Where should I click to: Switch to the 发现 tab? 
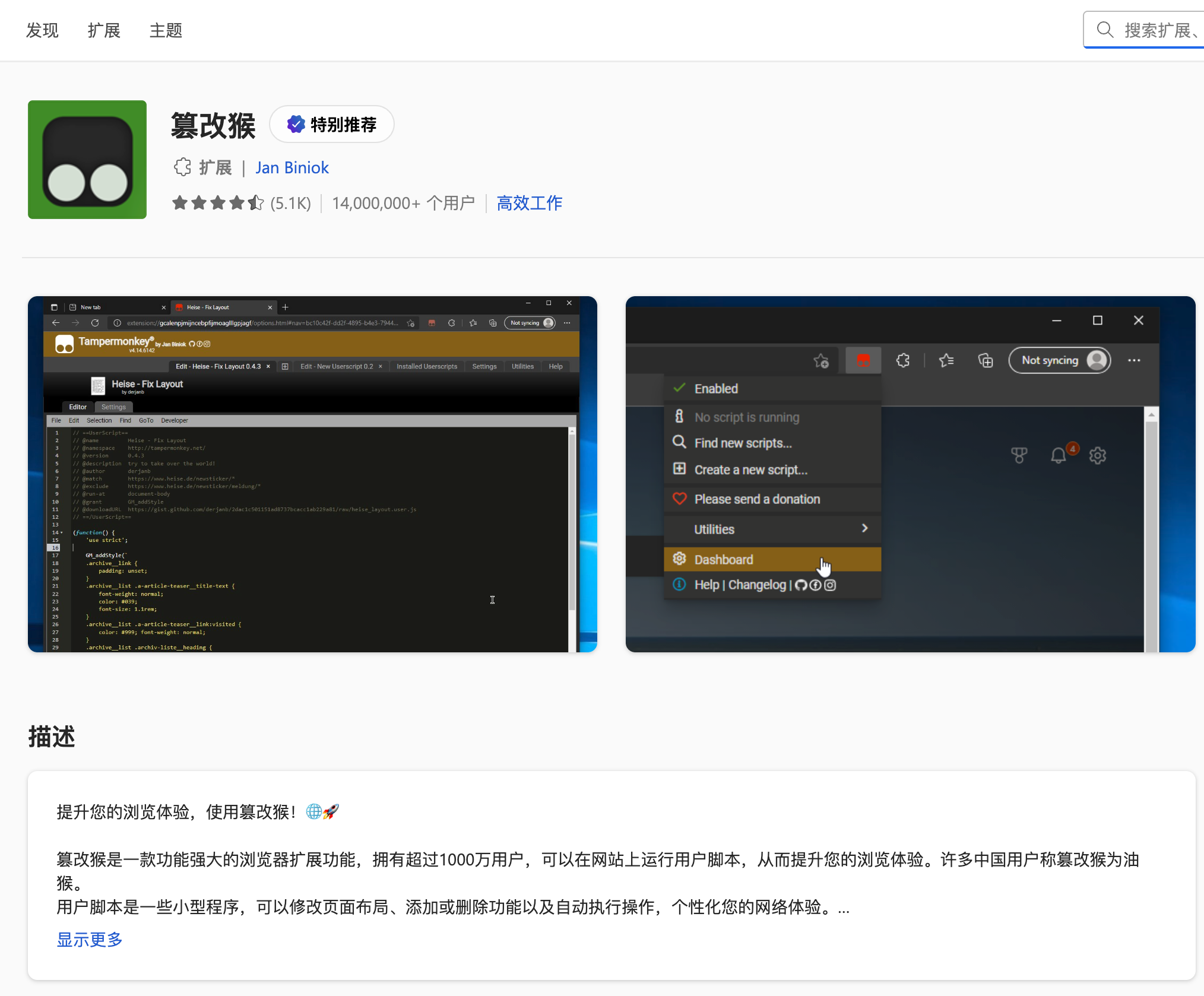(x=42, y=30)
